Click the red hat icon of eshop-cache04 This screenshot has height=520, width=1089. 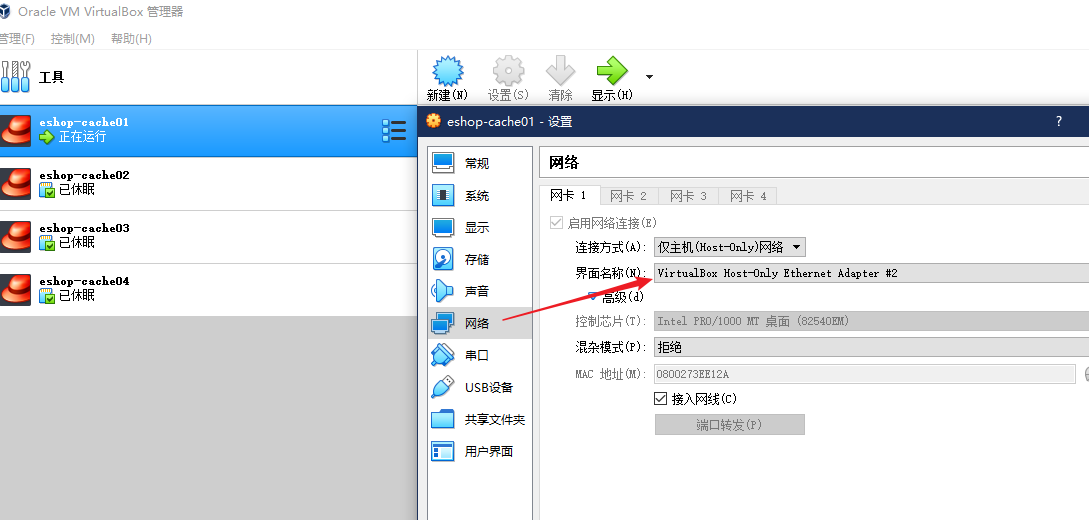(15, 290)
